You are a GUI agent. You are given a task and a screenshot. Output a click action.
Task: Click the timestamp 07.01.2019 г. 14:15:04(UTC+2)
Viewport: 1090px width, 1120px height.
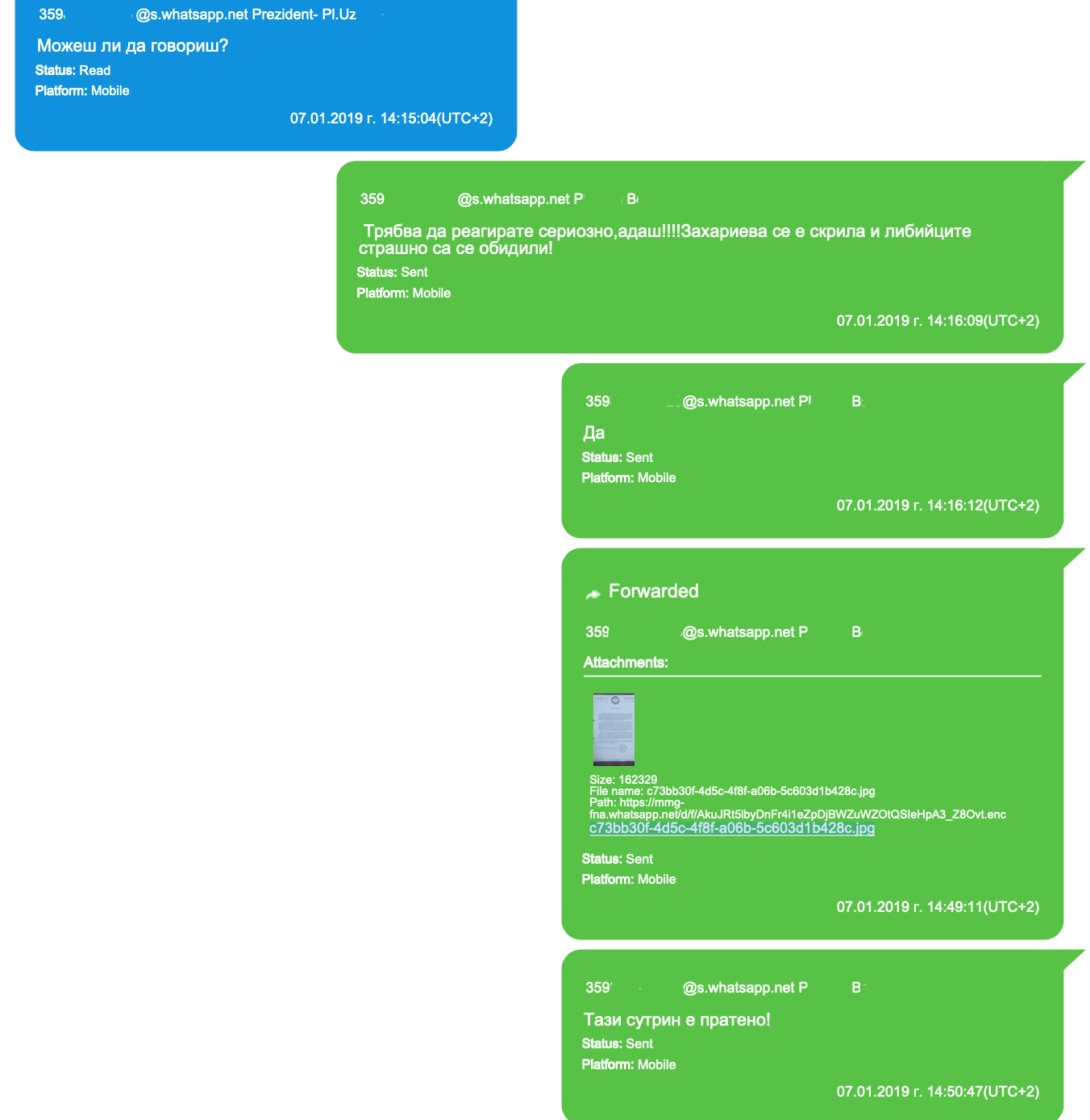pos(392,119)
